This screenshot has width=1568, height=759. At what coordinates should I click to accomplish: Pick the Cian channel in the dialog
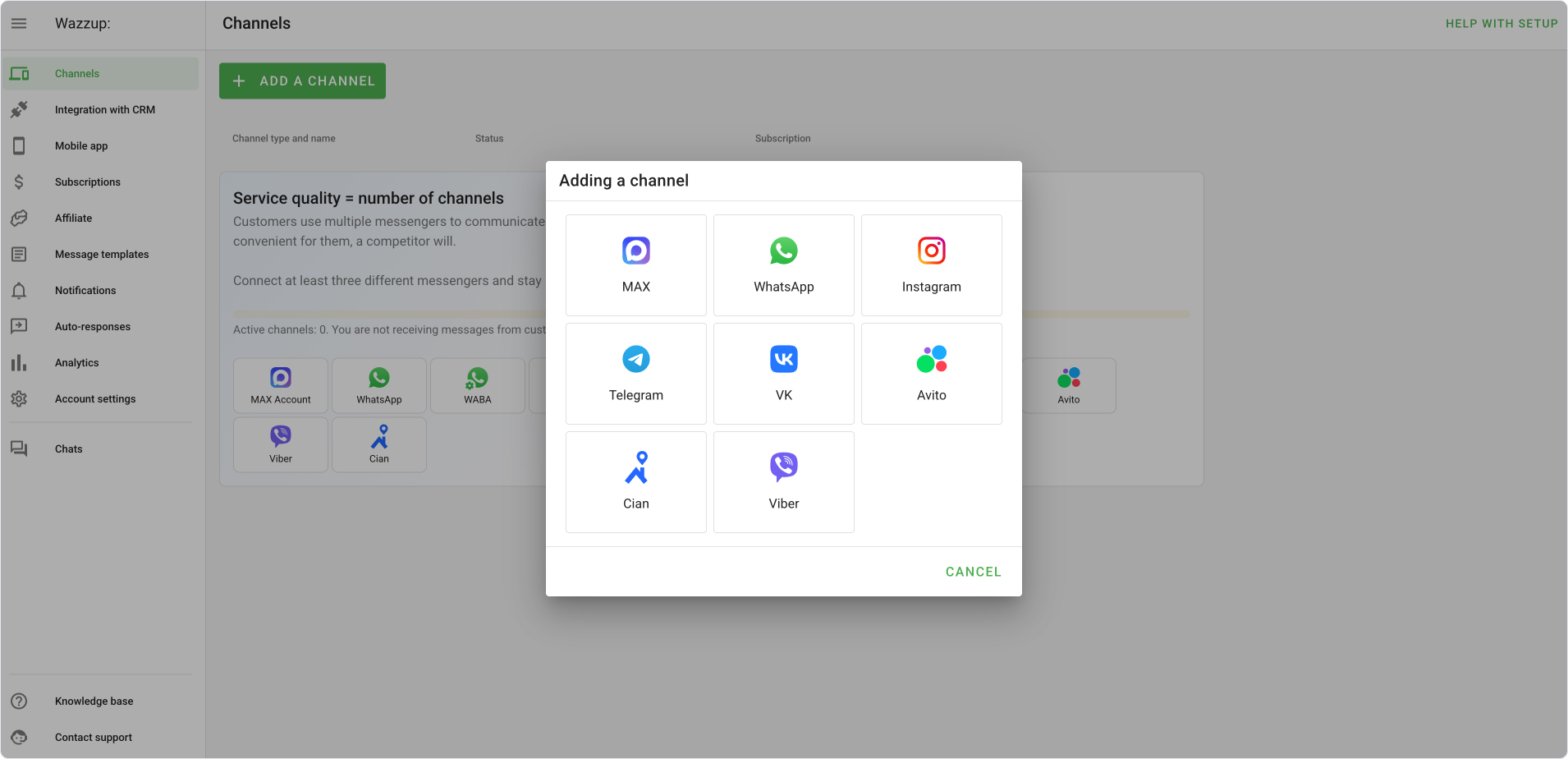[636, 482]
